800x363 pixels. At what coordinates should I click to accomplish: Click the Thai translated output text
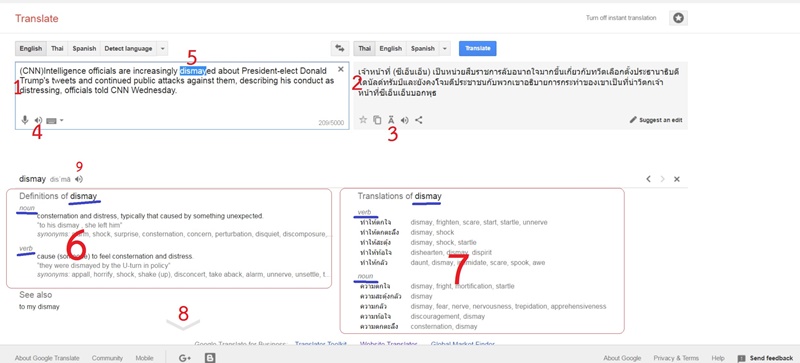518,82
